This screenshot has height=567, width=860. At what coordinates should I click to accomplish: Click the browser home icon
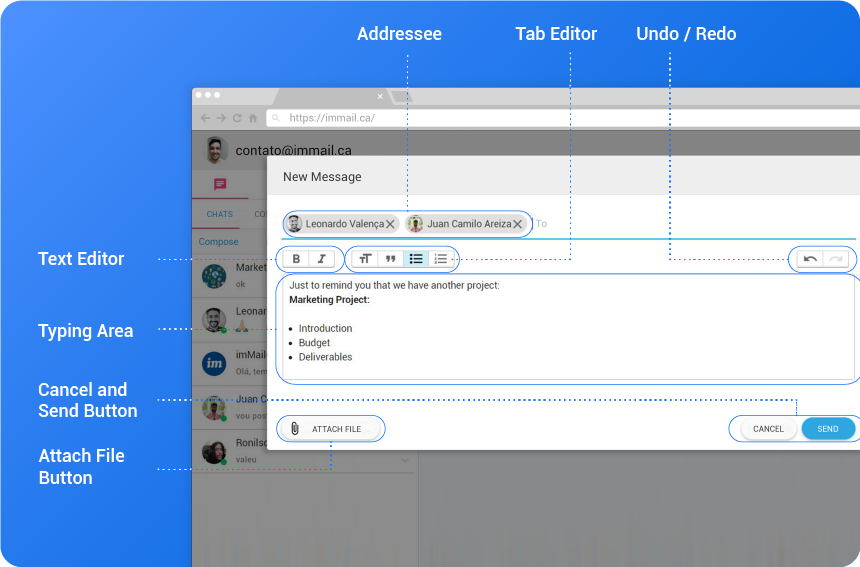[x=253, y=118]
